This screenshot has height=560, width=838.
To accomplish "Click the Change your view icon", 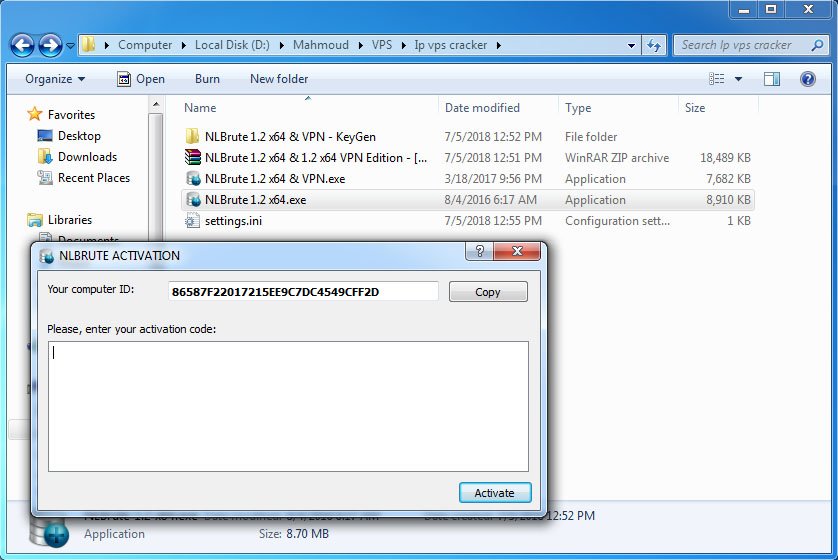I will 717,79.
